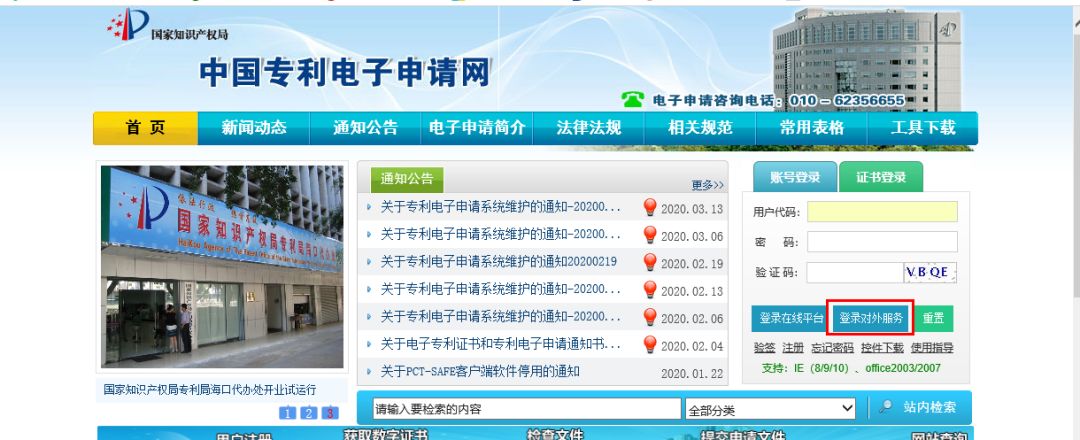Show slide 1 in the image carousel
This screenshot has width=1080, height=440.
pos(287,413)
